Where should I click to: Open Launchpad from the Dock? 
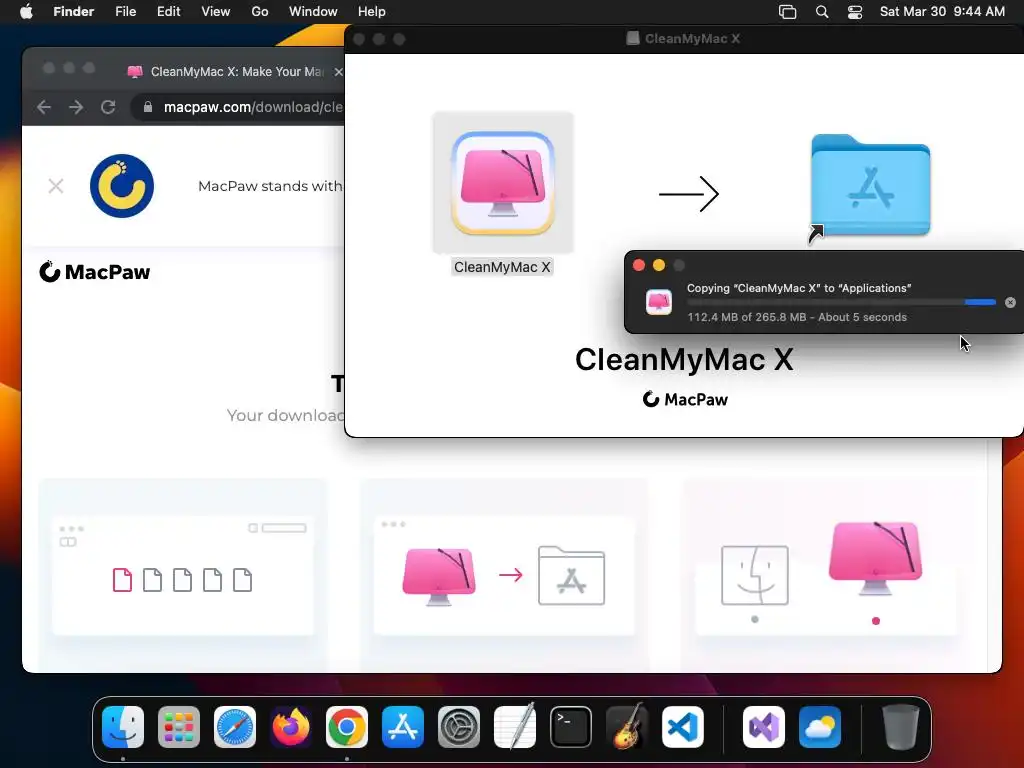pos(179,727)
